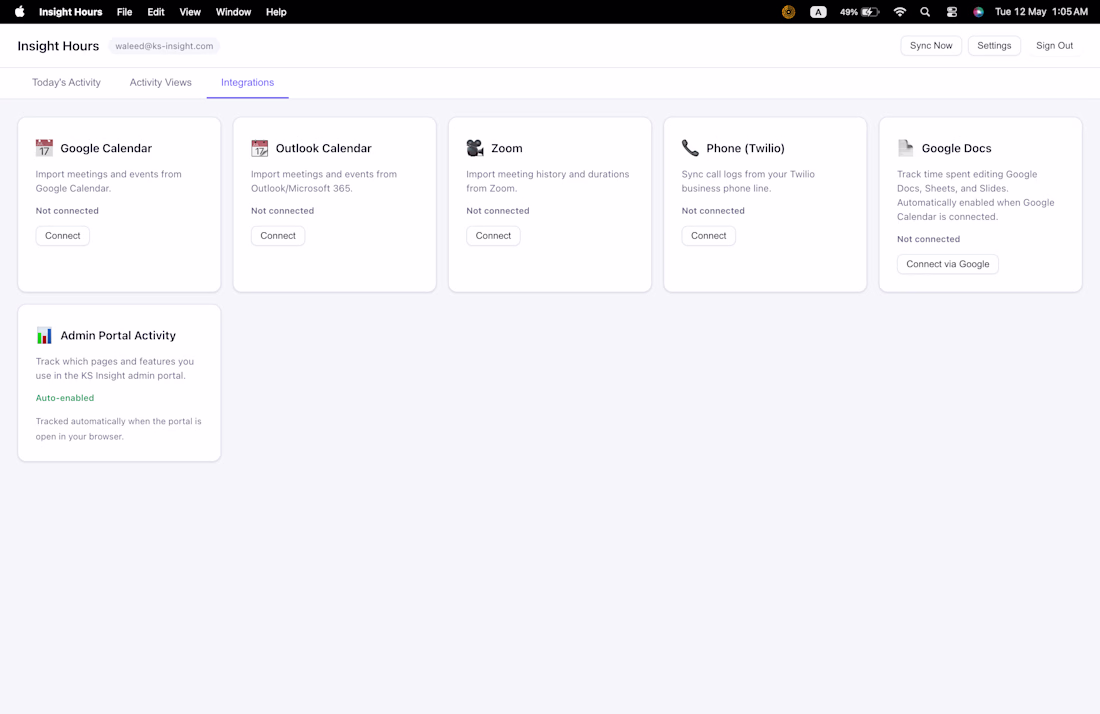This screenshot has height=714, width=1100.
Task: Connect Google Calendar
Action: click(62, 236)
